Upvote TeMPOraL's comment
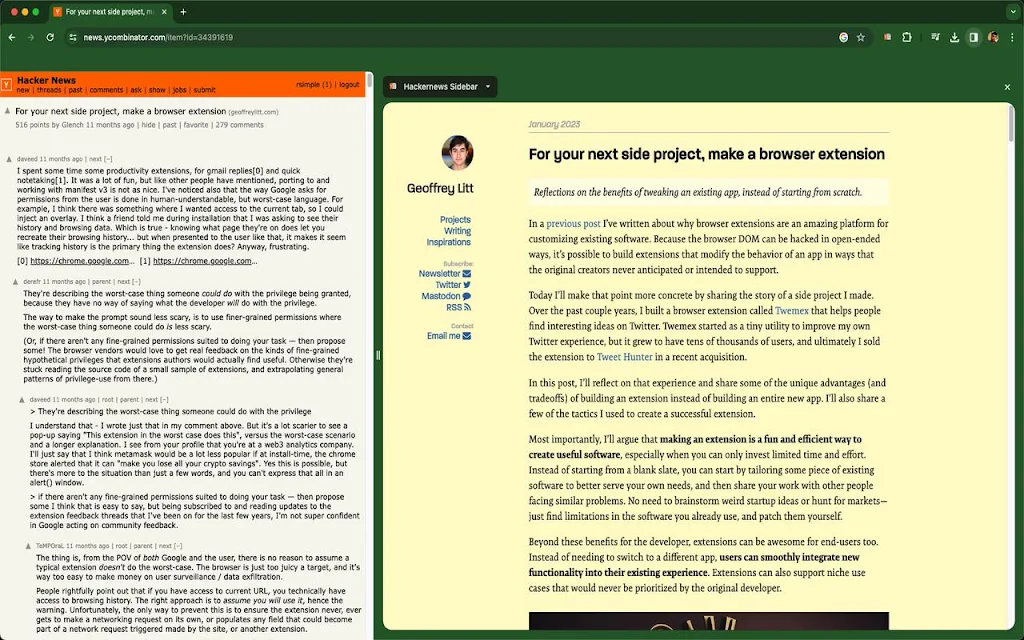 pos(28,545)
